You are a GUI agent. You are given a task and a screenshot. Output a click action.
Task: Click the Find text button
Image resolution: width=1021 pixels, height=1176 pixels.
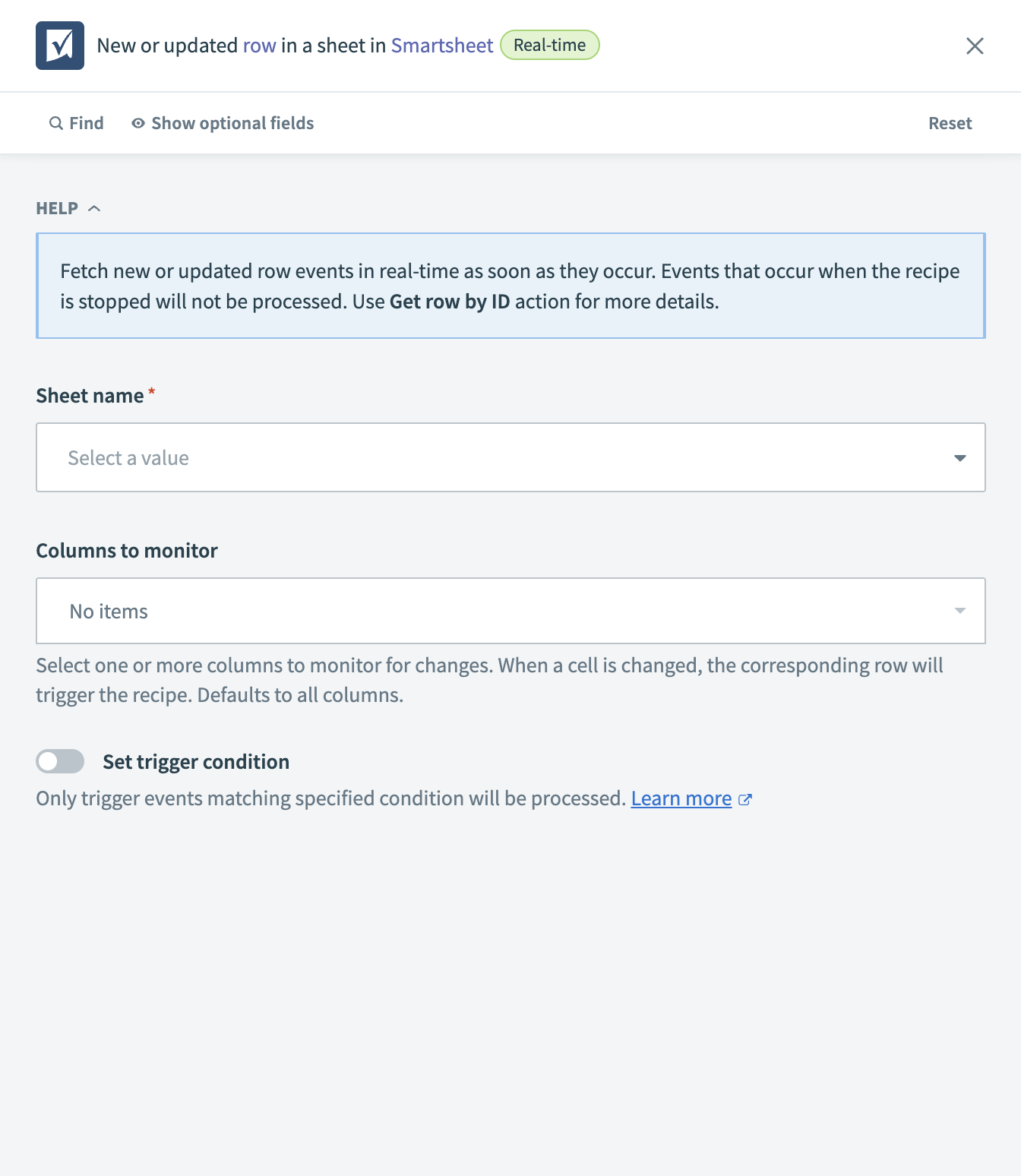pyautogui.click(x=86, y=123)
